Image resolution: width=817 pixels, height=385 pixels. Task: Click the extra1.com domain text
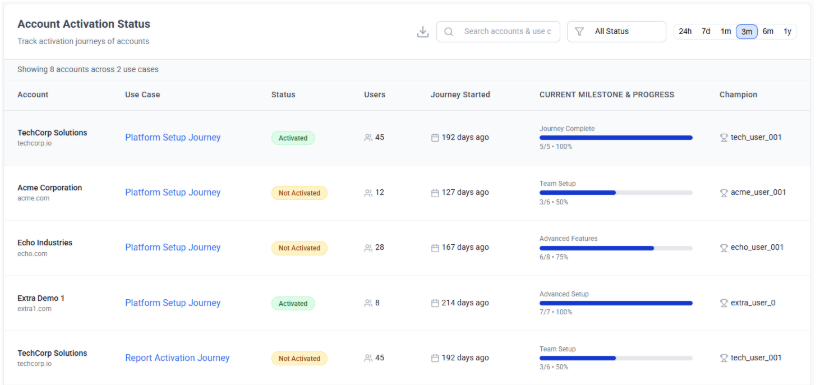34,309
